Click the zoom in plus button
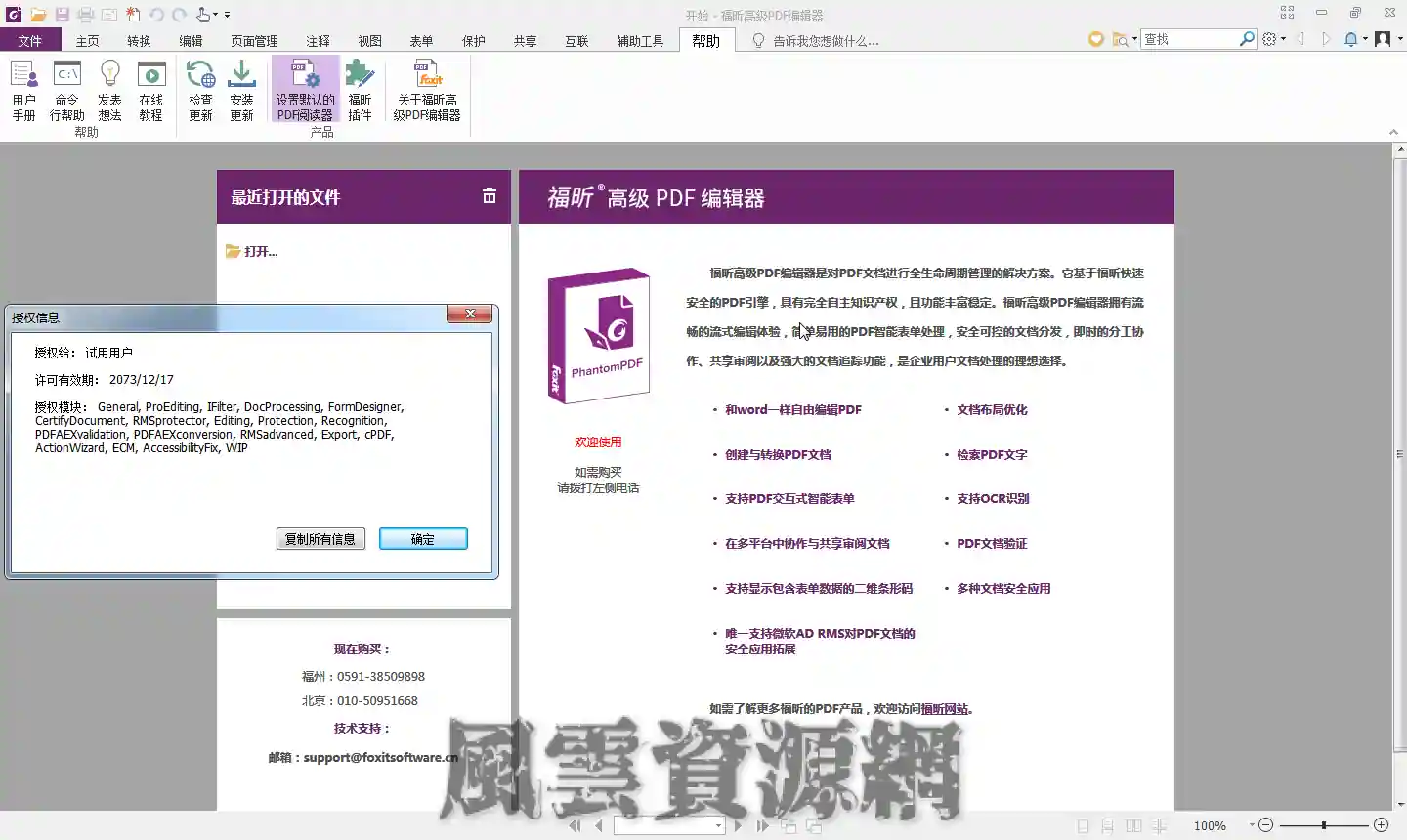Viewport: 1407px width, 840px height. click(1381, 825)
